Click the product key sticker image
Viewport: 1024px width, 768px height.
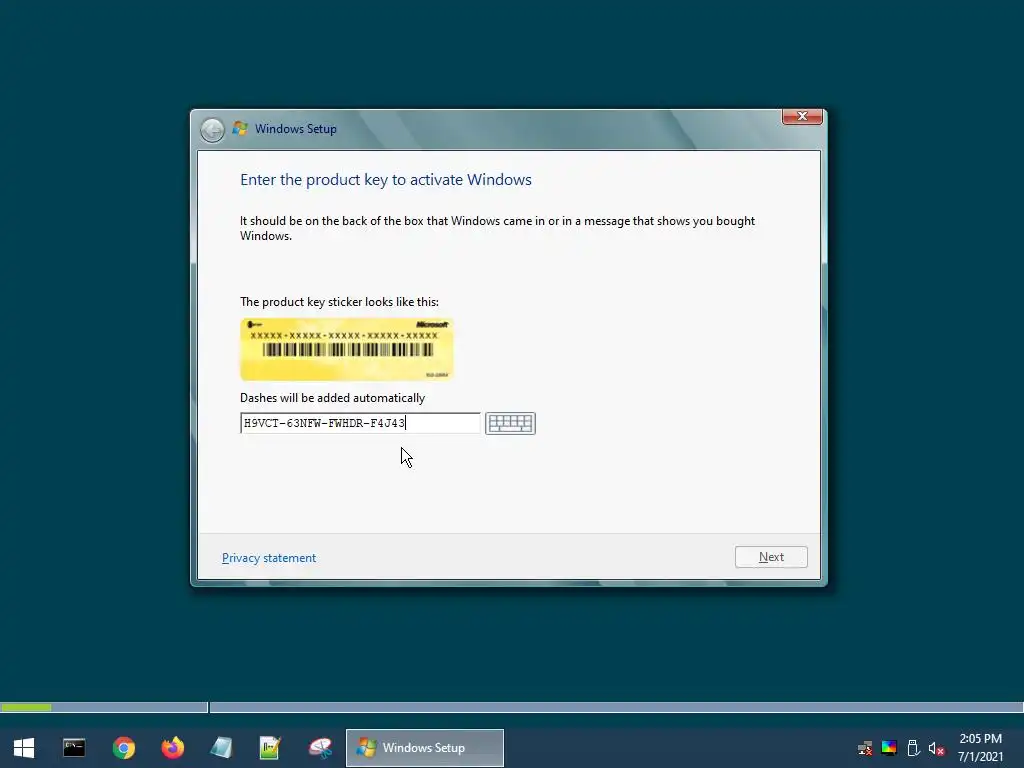click(x=347, y=349)
